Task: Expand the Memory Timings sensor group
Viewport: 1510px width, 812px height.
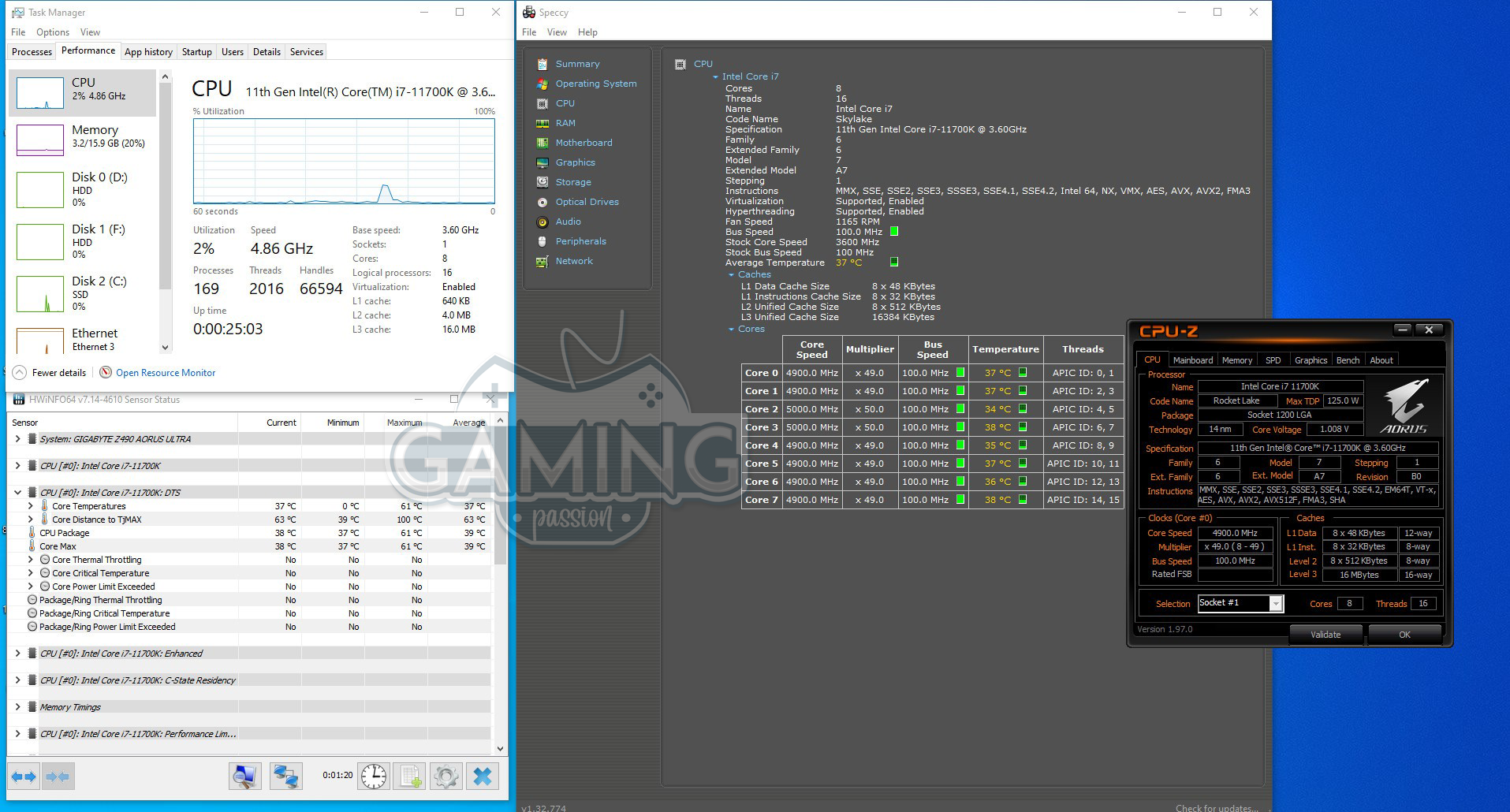Action: (17, 707)
